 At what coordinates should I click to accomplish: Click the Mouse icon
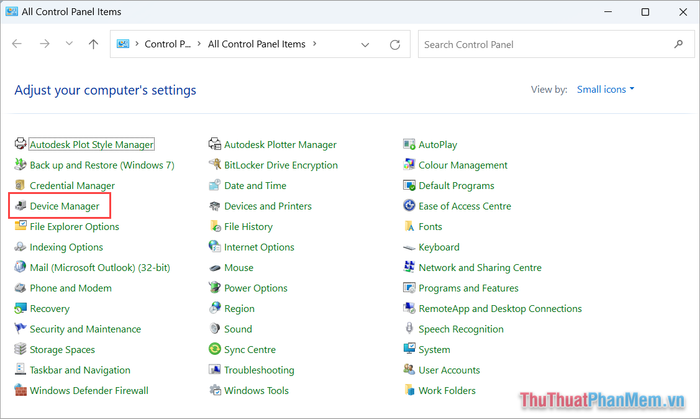(x=215, y=268)
